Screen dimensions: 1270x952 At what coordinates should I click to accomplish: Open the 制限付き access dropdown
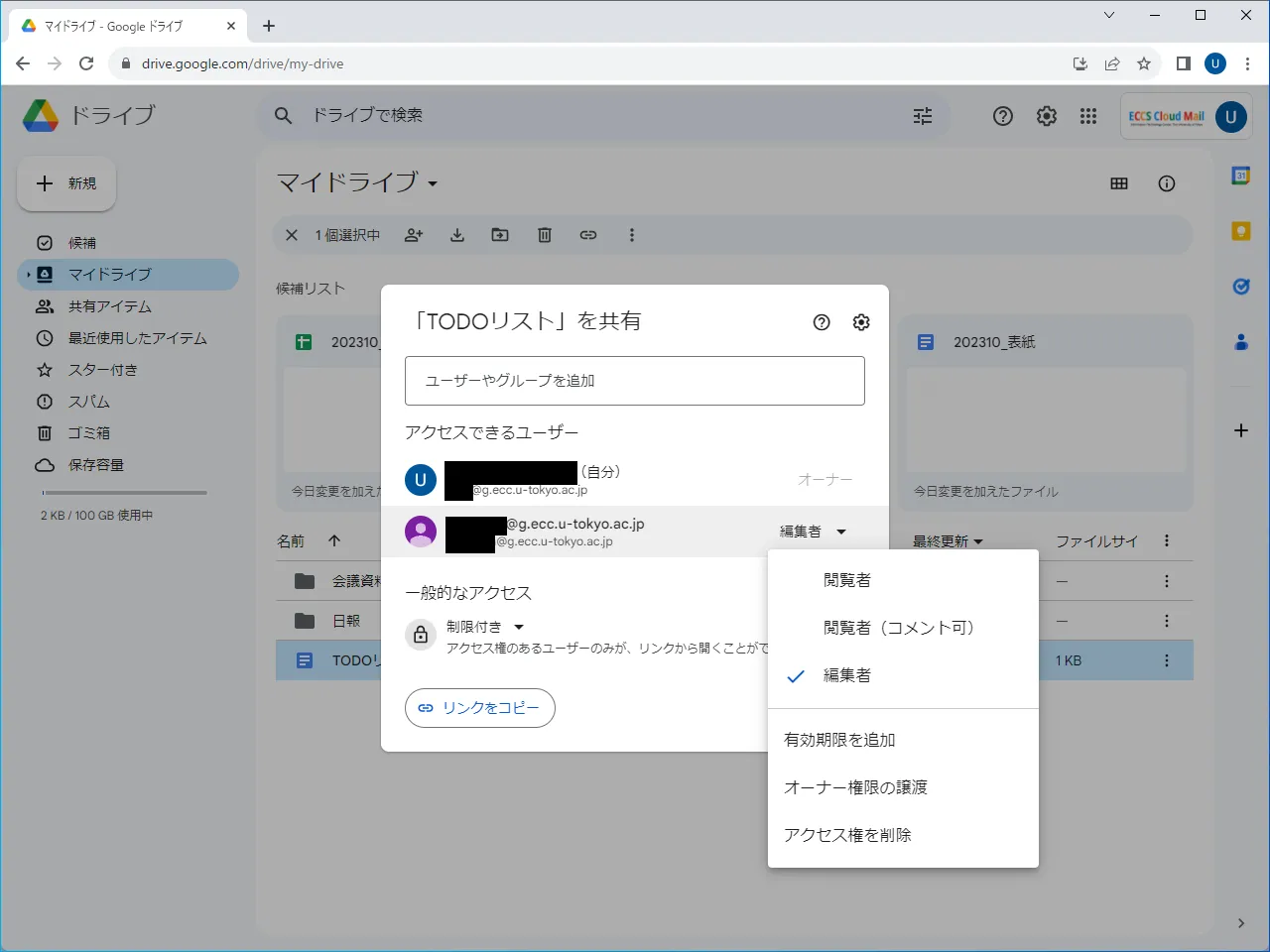[485, 627]
